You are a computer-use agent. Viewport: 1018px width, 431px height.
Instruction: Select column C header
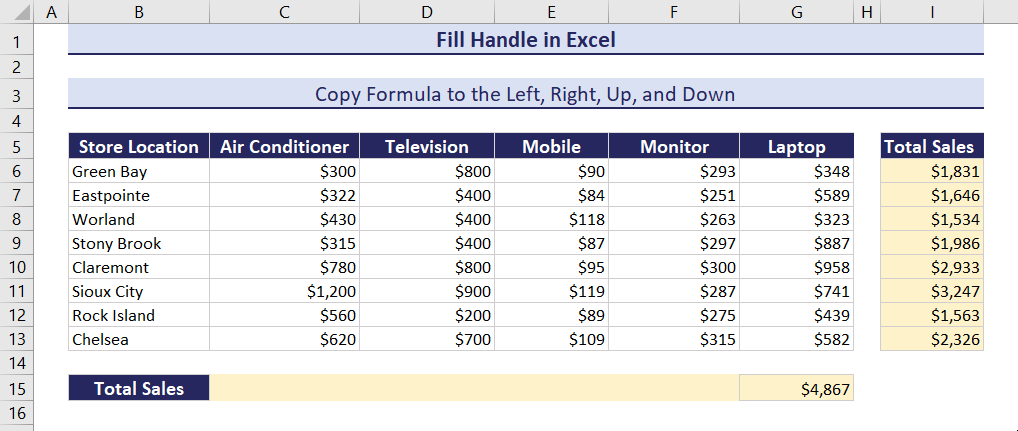pyautogui.click(x=284, y=12)
